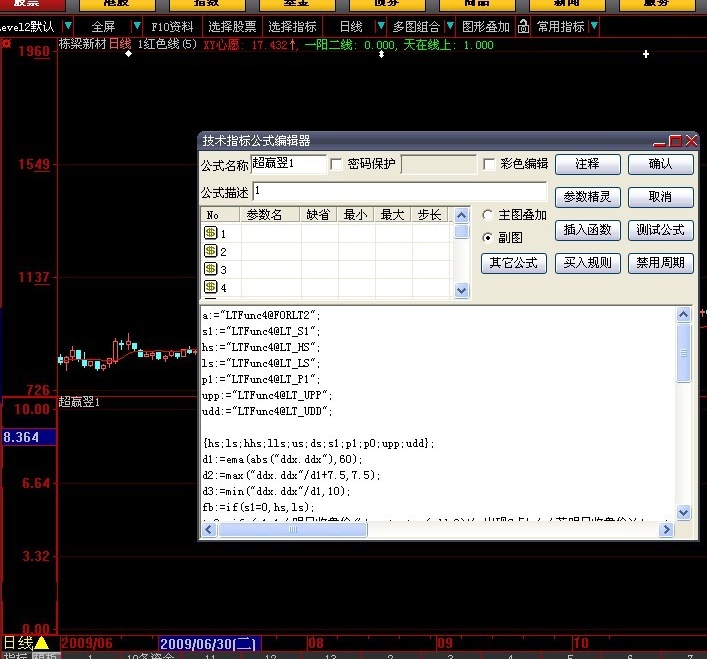Click 多图组合 in the toolbar
Viewport: 707px width, 659px height.
[x=416, y=26]
